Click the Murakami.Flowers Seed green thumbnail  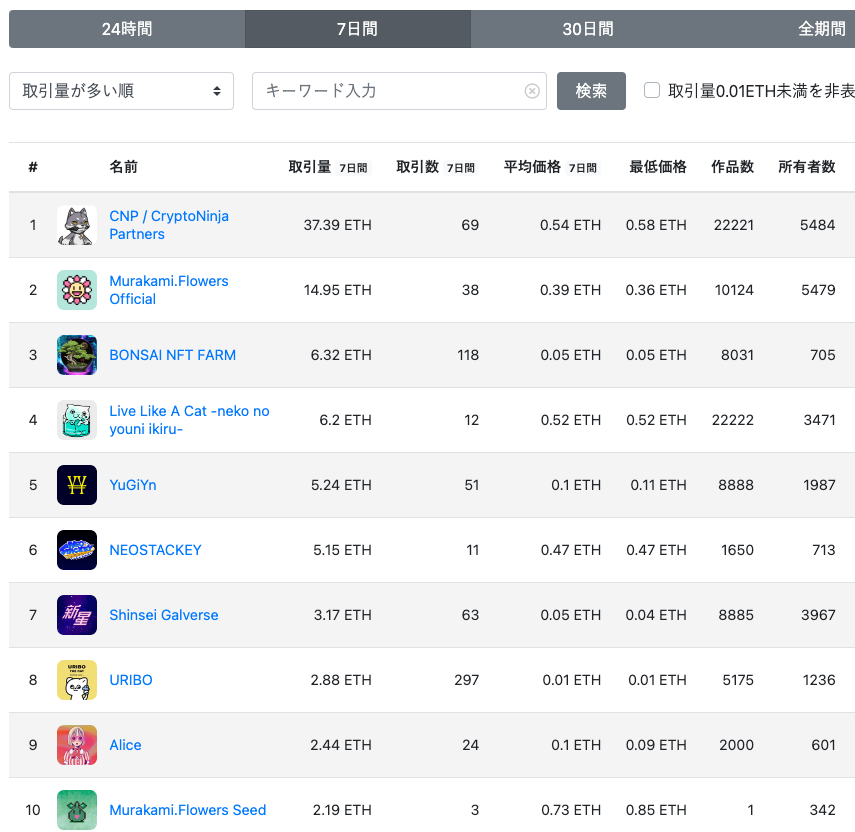click(x=77, y=810)
